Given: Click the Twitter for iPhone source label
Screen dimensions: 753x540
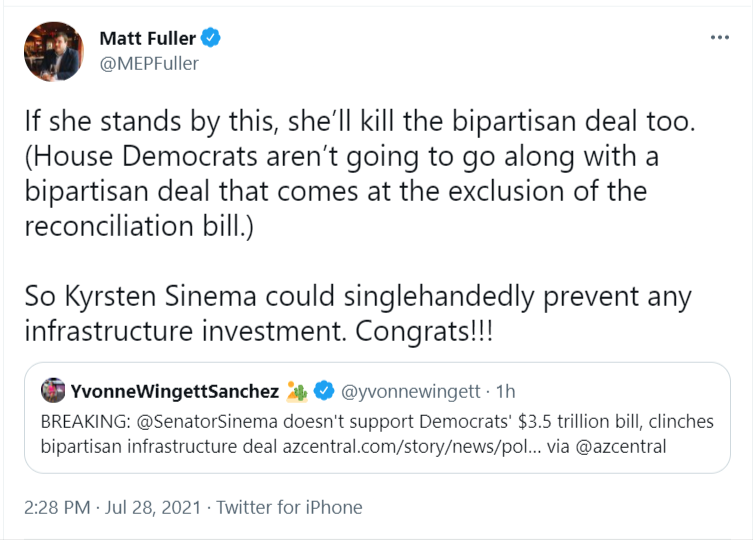Looking at the screenshot, I should tap(289, 507).
